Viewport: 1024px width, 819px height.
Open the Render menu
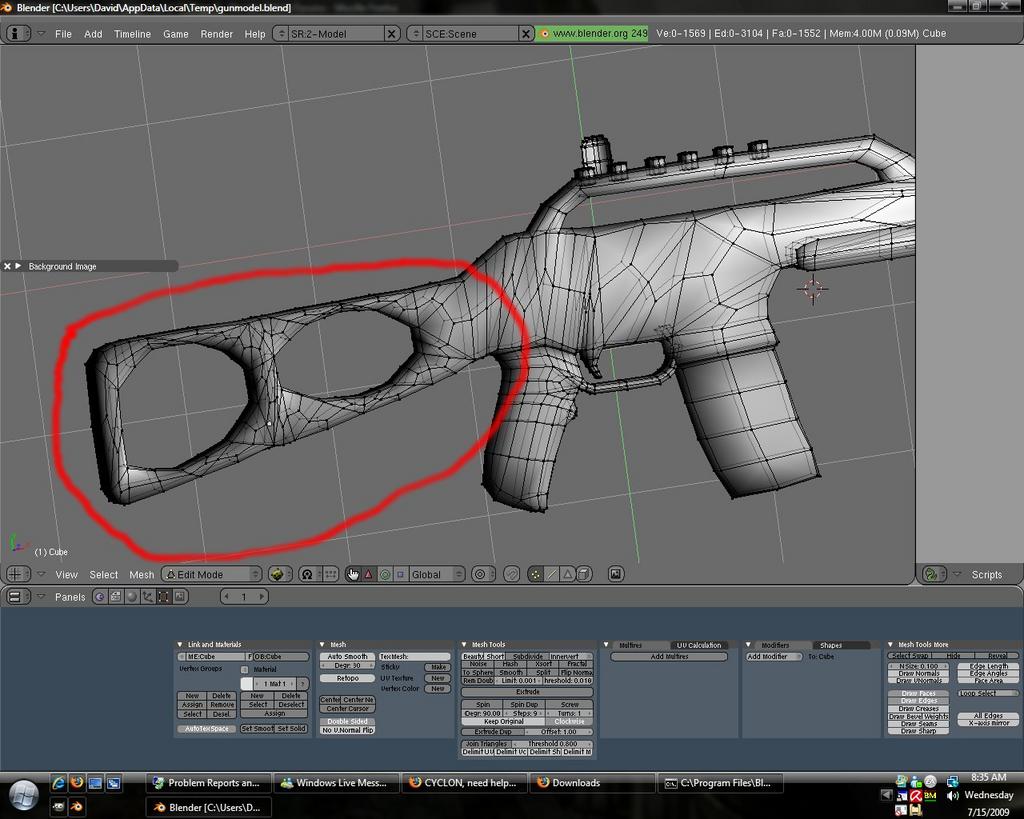(216, 34)
